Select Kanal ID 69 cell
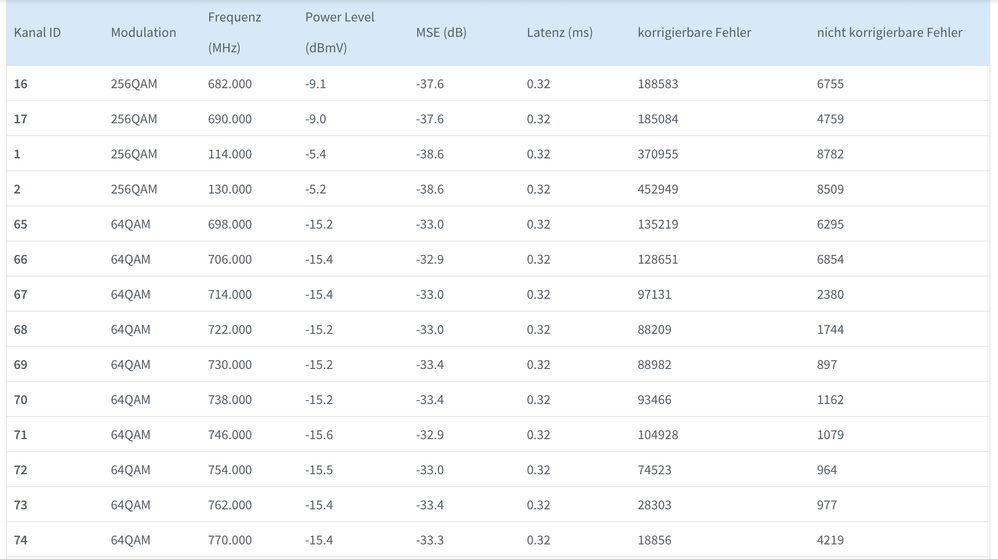The width and height of the screenshot is (998, 559). pyautogui.click(x=20, y=364)
